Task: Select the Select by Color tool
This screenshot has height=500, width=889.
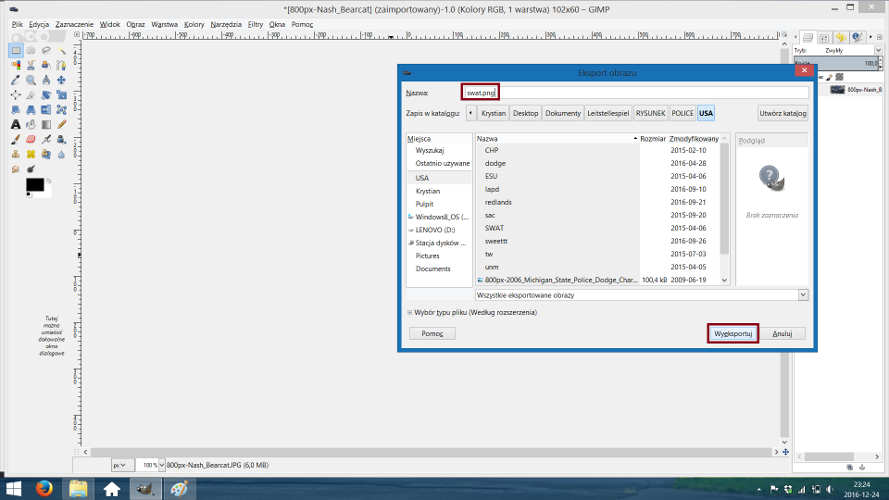Action: [16, 65]
